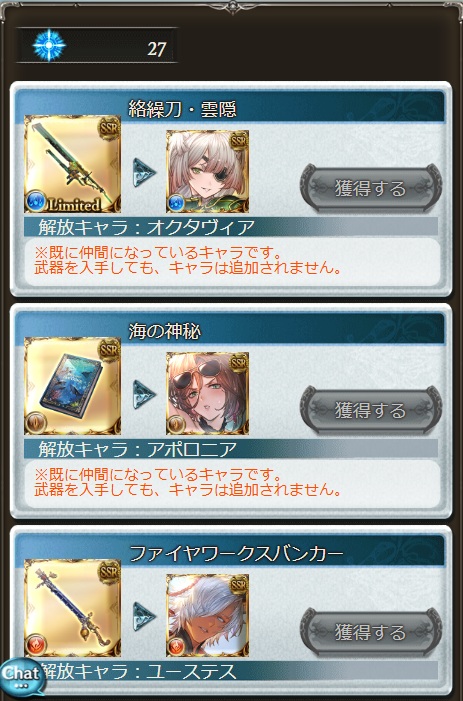This screenshot has height=701, width=463.
Task: Click 獲得する button for 絡繰刀・雲隠
Action: click(x=371, y=188)
